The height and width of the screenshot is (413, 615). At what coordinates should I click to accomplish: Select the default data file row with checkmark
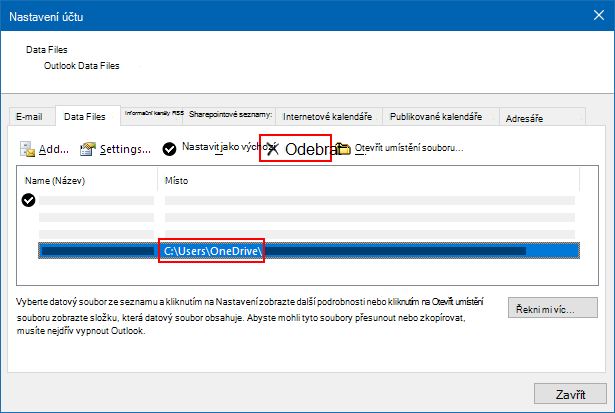(x=298, y=200)
